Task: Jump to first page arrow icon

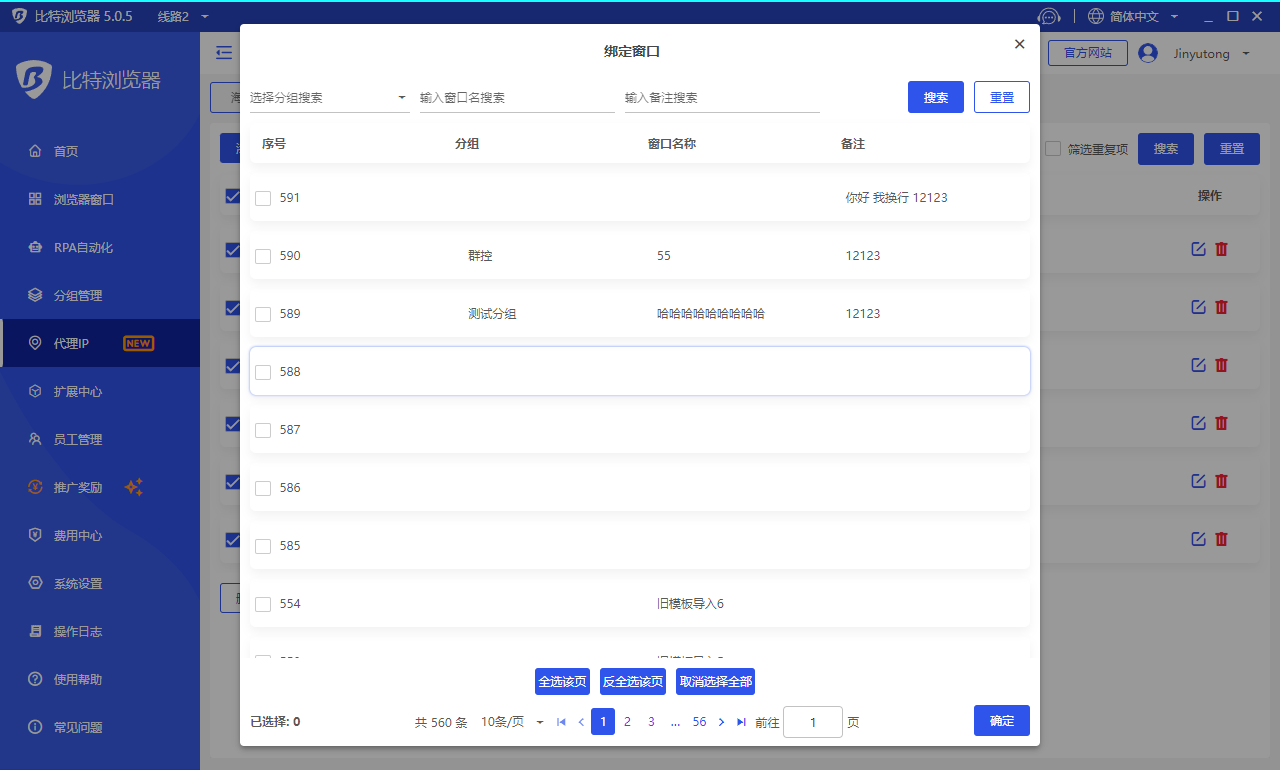Action: (561, 722)
